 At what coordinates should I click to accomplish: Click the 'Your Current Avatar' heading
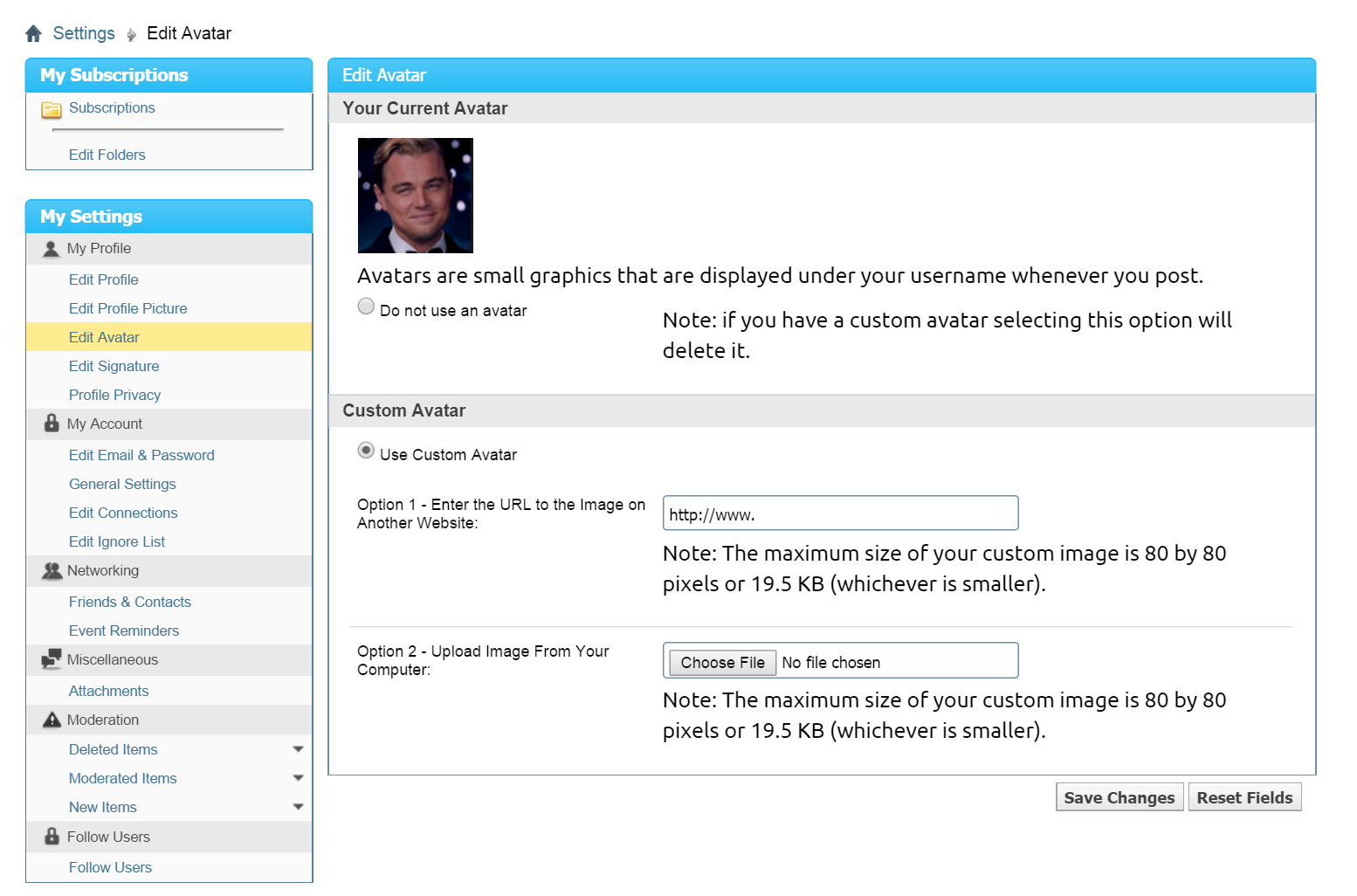(x=424, y=108)
